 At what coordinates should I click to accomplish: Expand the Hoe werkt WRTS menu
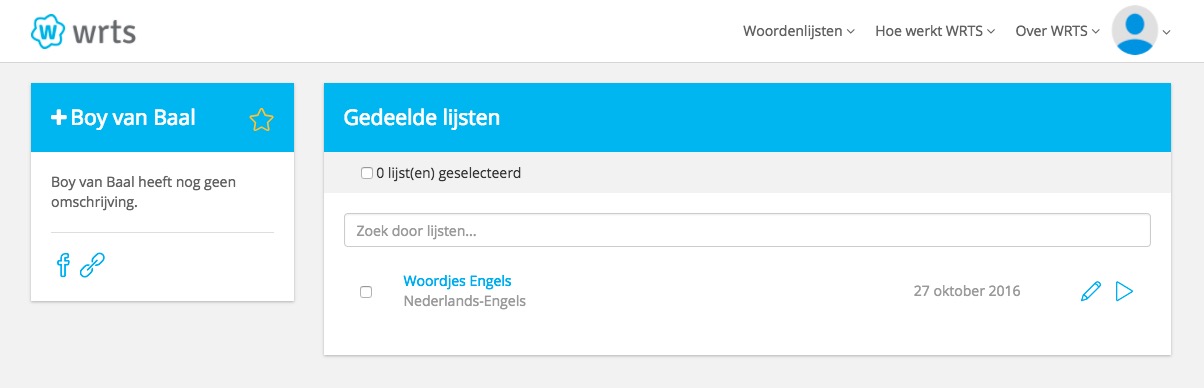[935, 31]
